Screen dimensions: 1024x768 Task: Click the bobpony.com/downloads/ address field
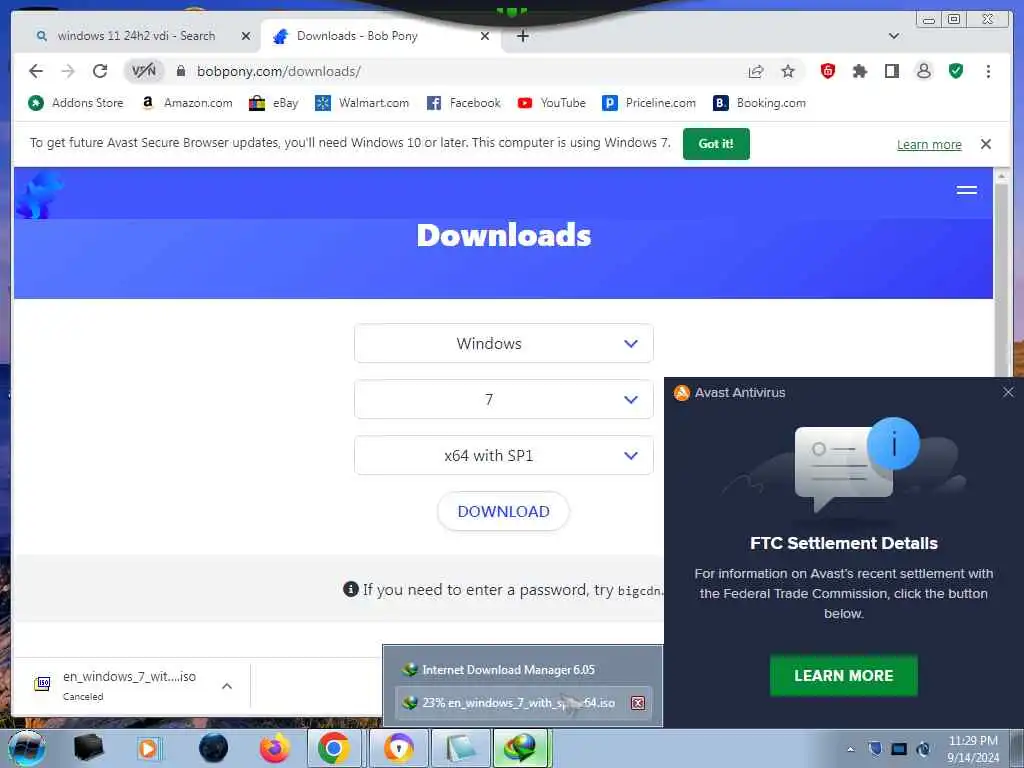tap(279, 71)
